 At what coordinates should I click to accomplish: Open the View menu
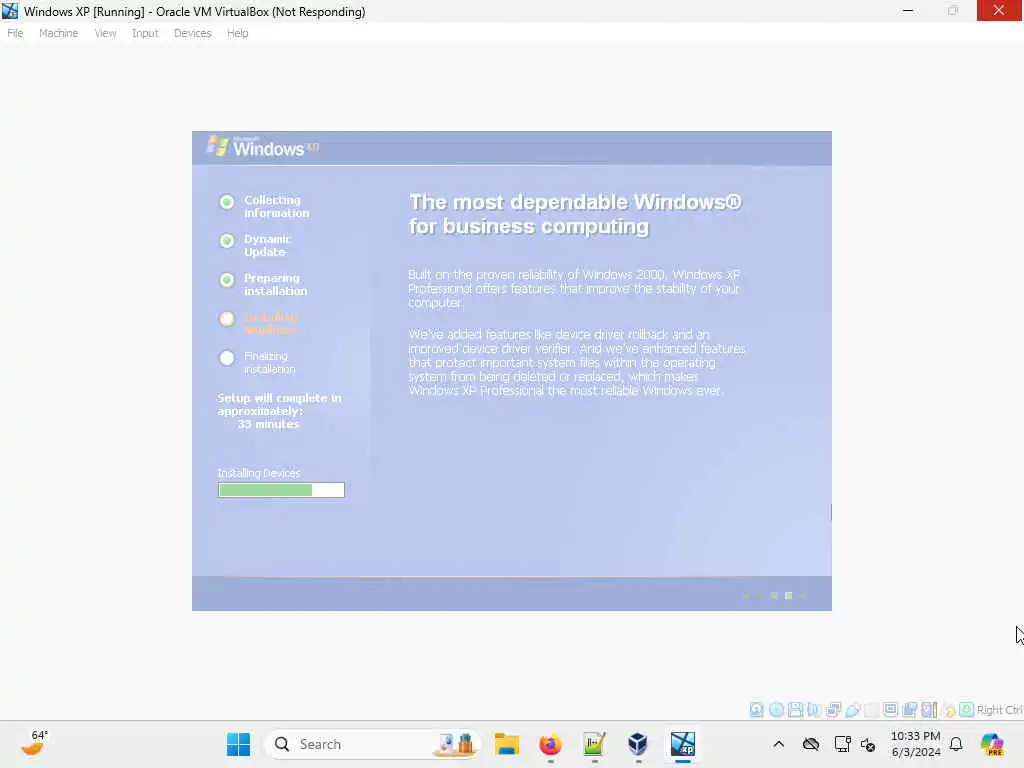(x=105, y=33)
